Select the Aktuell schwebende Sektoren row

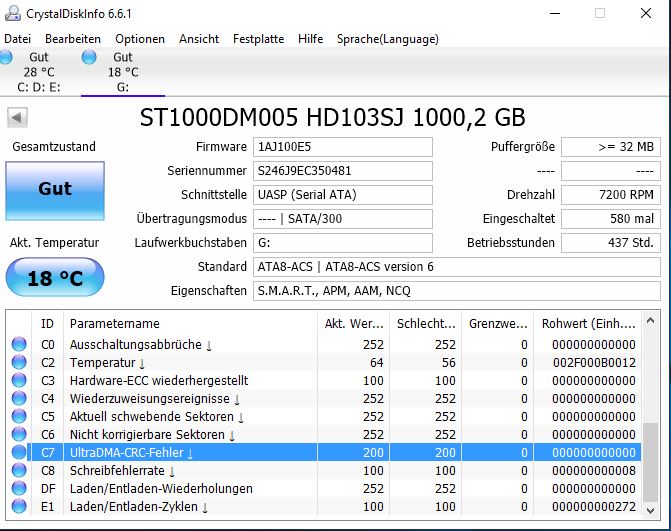click(x=324, y=416)
